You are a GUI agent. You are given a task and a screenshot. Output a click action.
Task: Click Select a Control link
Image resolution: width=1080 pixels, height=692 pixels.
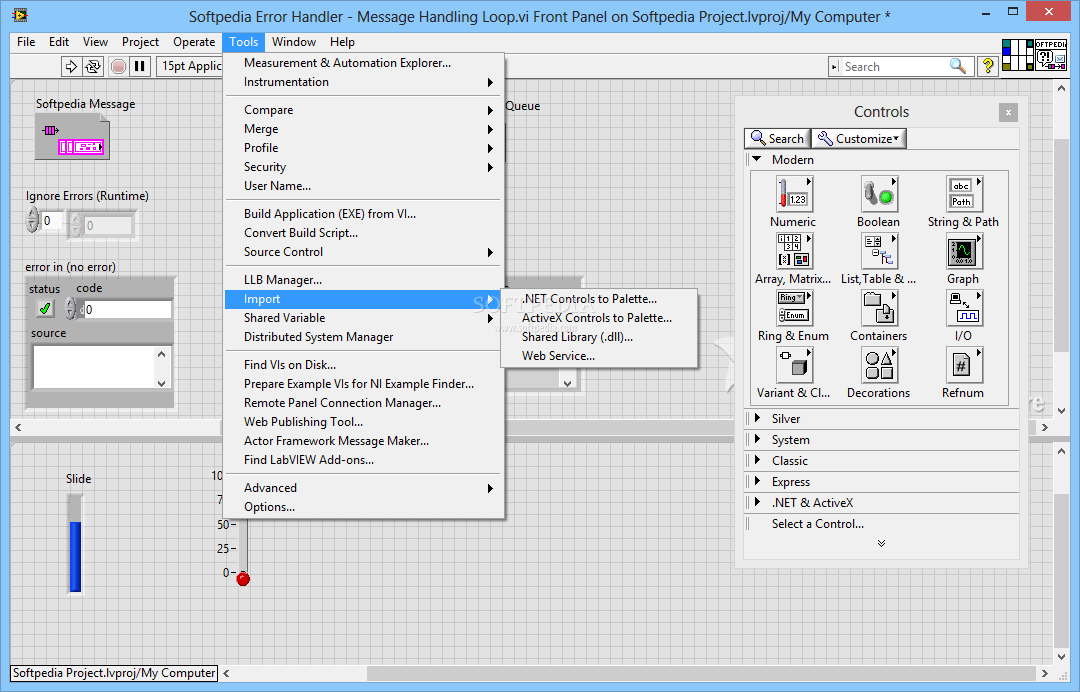click(x=818, y=524)
